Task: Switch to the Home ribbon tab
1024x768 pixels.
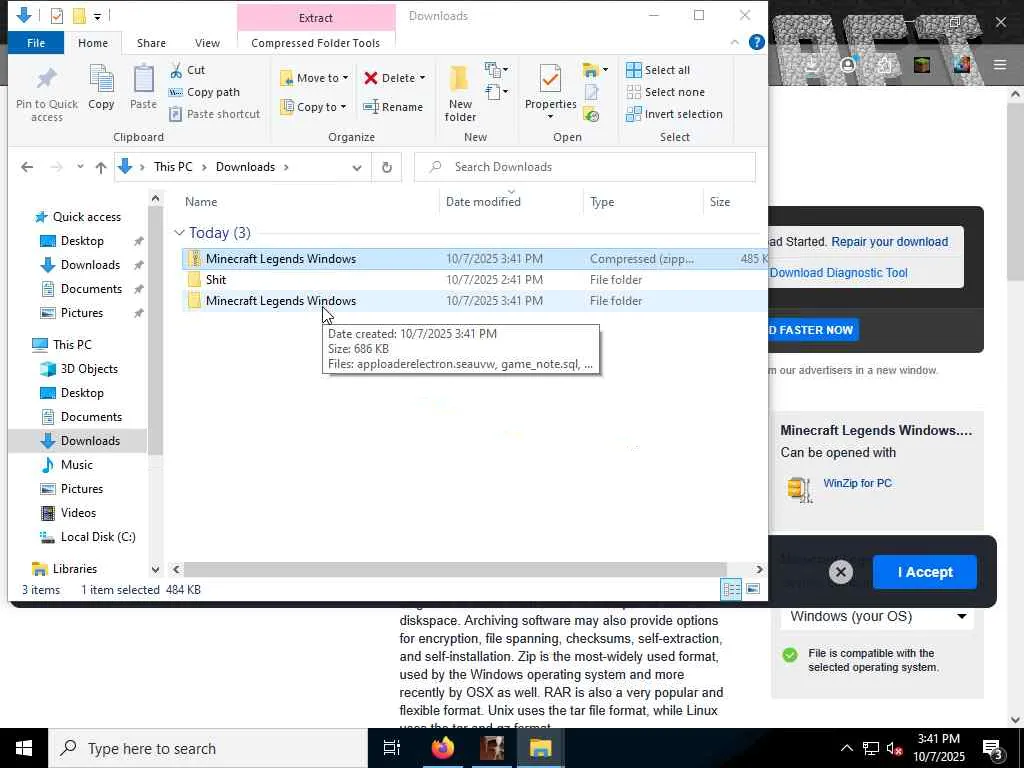Action: (x=93, y=43)
